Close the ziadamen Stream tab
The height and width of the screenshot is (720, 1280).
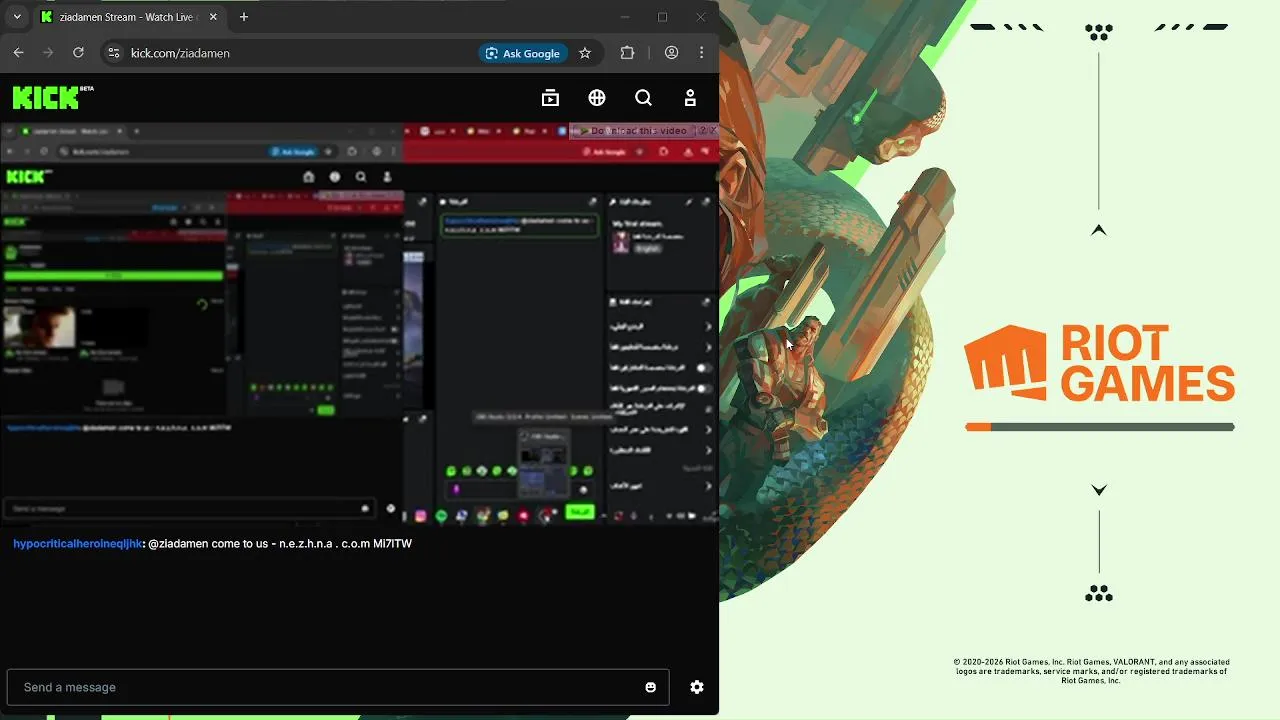pos(213,17)
